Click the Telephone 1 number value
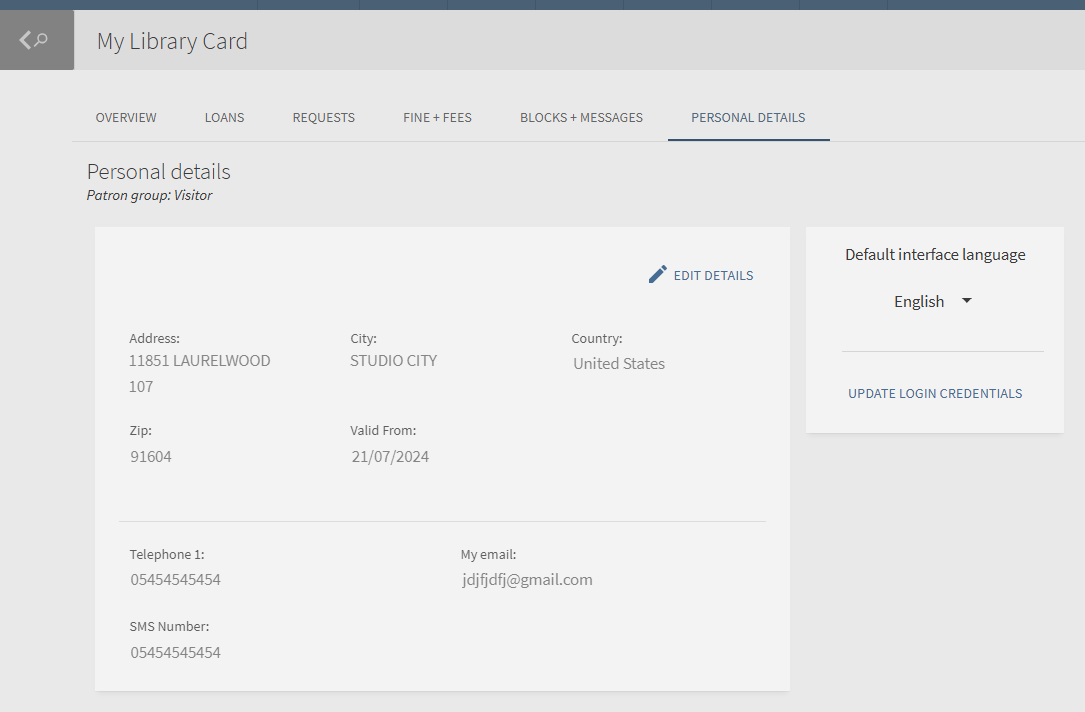1085x712 pixels. pyautogui.click(x=175, y=580)
